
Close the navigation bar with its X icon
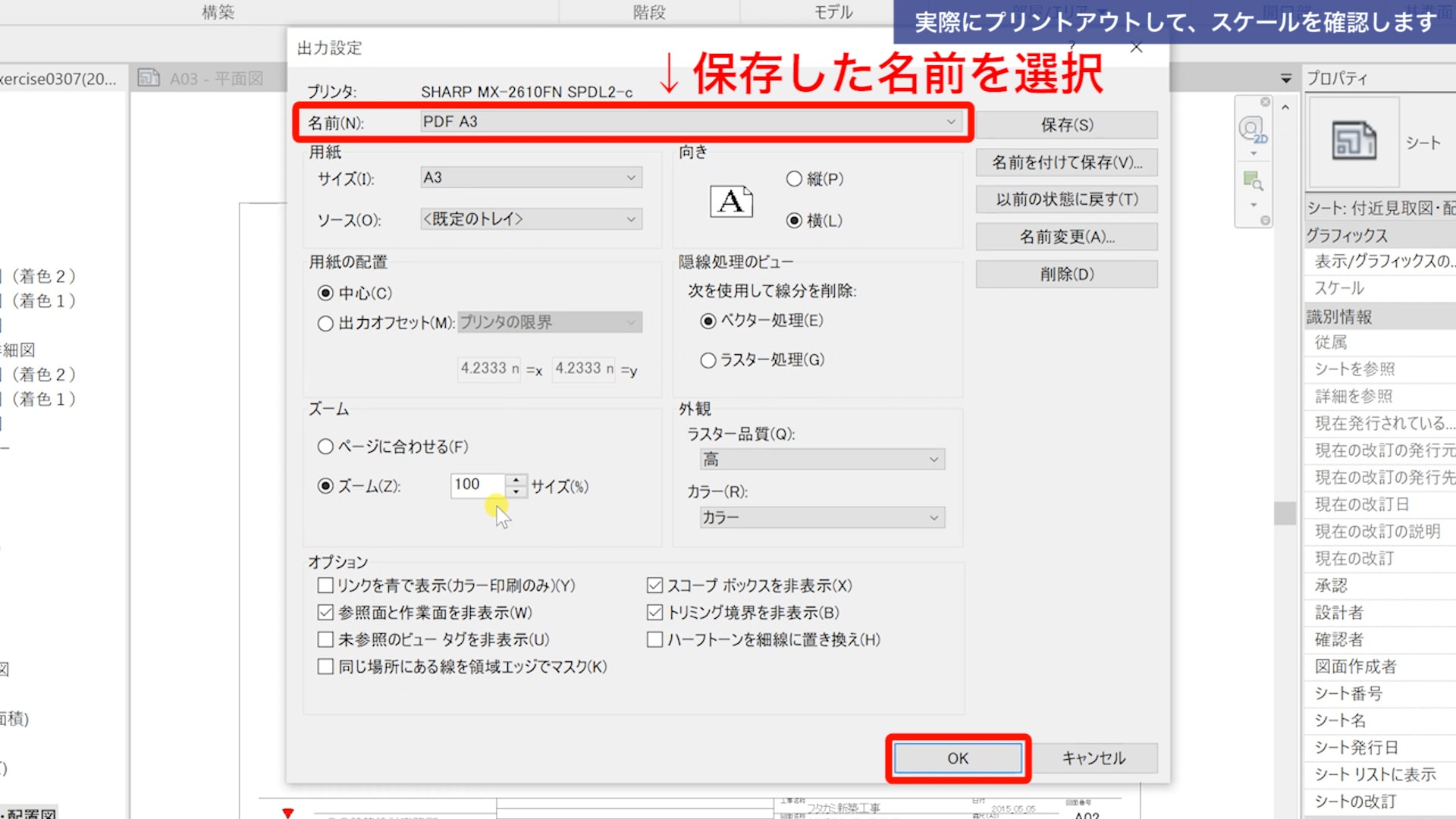point(1265,102)
